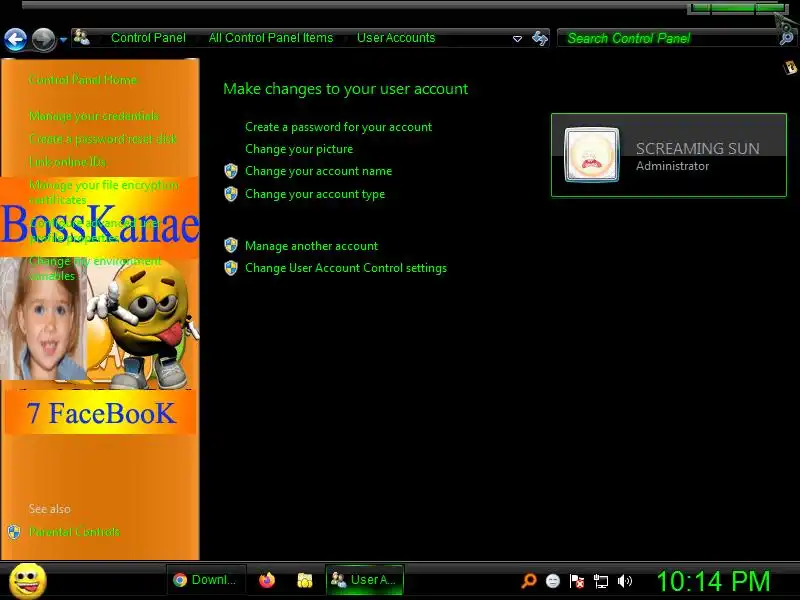Click the SCREAMING SUN account name text
Image resolution: width=800 pixels, height=600 pixels.
(697, 148)
